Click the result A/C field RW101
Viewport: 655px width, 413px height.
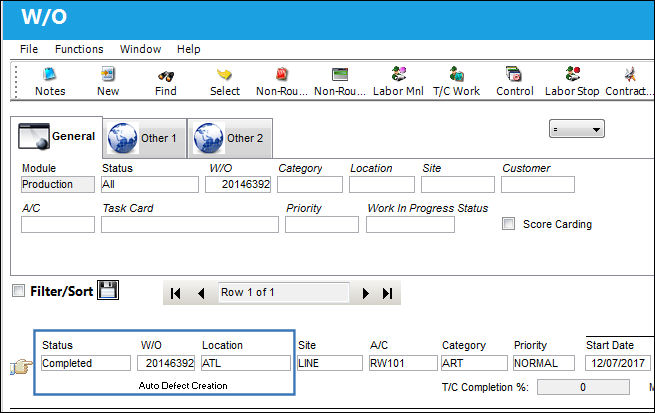click(x=403, y=363)
